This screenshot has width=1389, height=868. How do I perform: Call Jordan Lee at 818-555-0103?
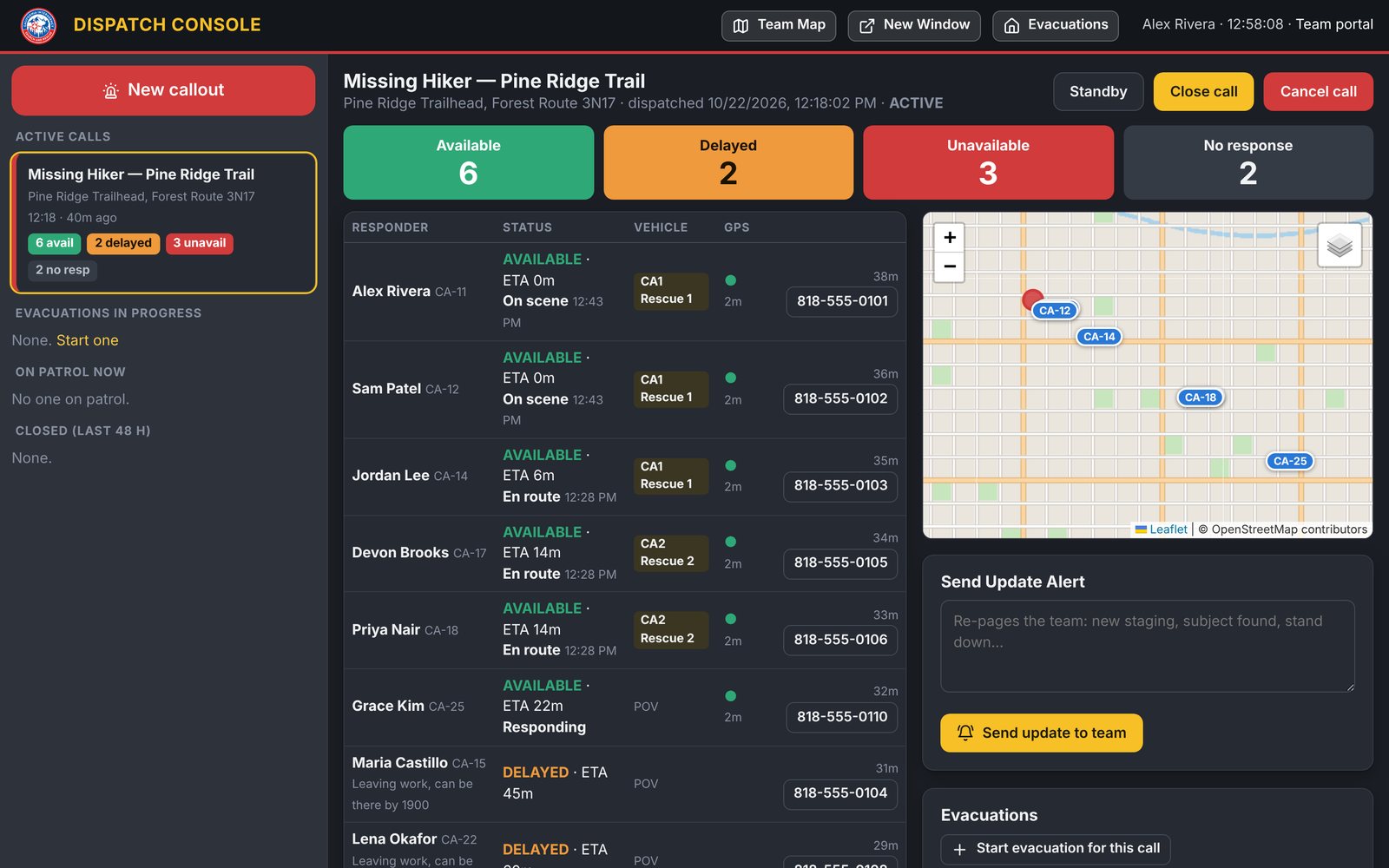pyautogui.click(x=840, y=485)
